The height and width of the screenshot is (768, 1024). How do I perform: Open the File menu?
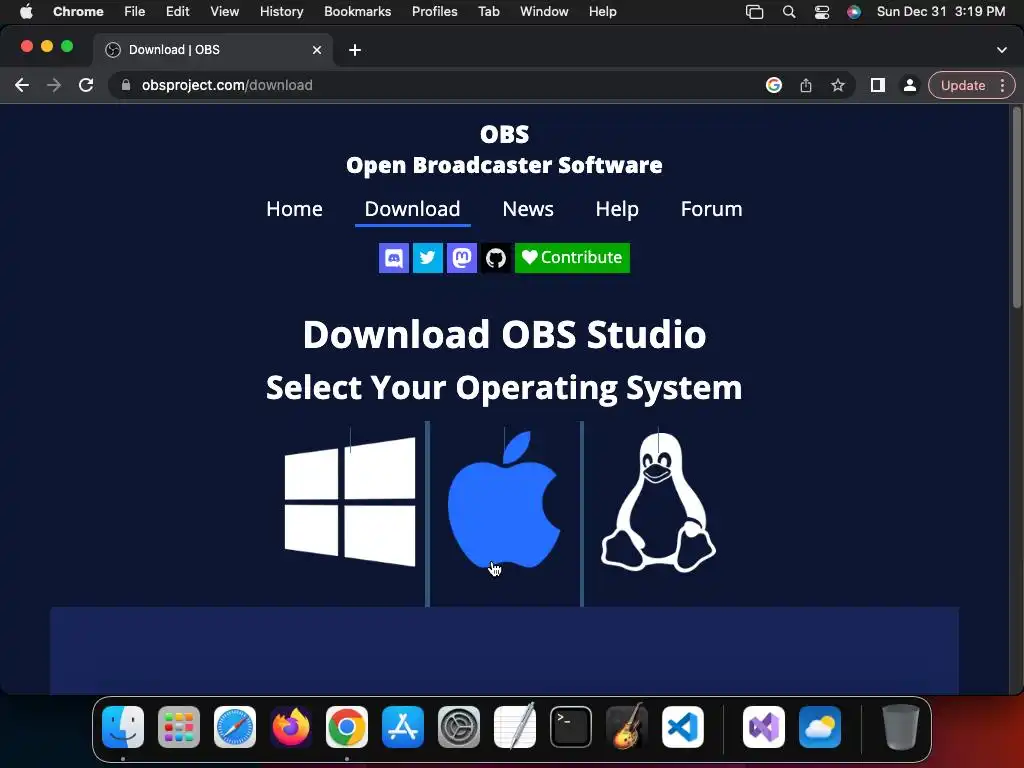coord(135,12)
